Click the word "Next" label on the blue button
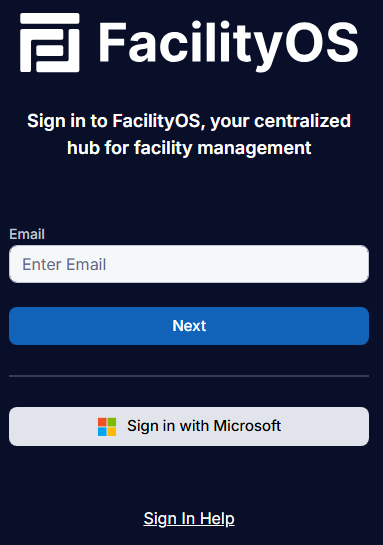 click(x=189, y=326)
